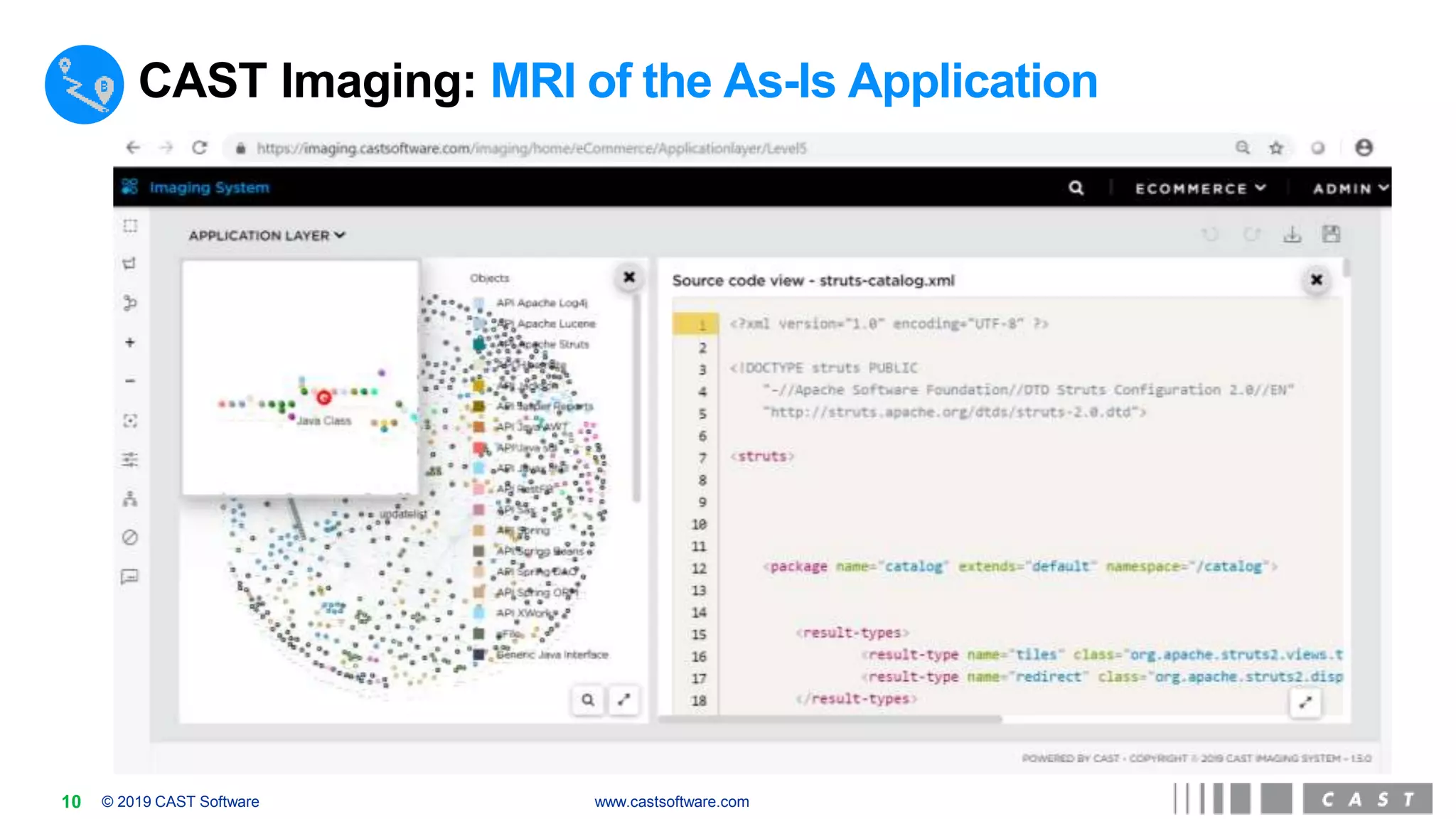Click line number 12 in code gutter

699,568
